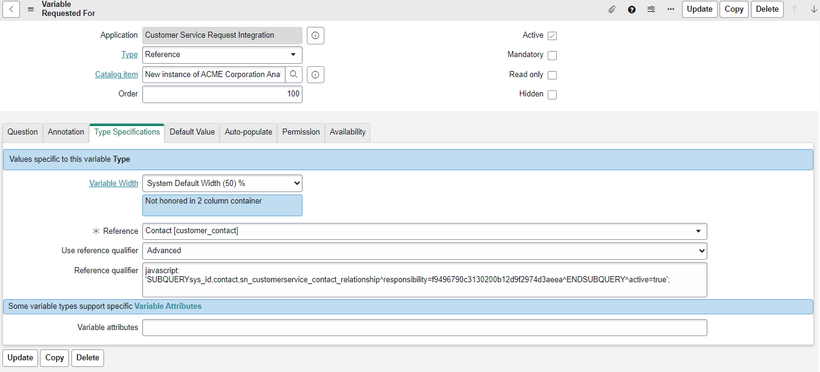
Task: Open the form context menu (hamburger icon)
Action: (31, 9)
